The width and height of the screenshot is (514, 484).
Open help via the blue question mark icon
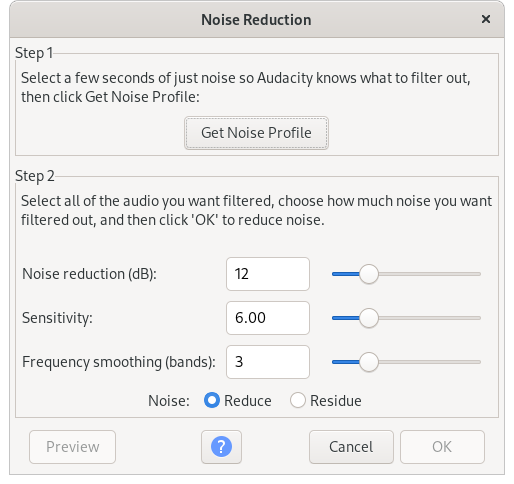[221, 447]
